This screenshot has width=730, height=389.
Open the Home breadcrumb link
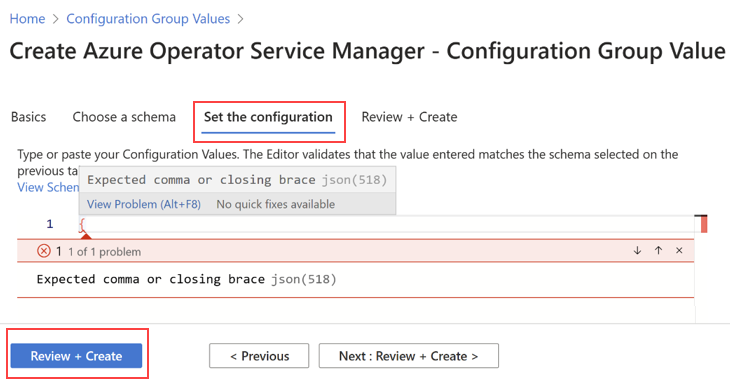(27, 19)
